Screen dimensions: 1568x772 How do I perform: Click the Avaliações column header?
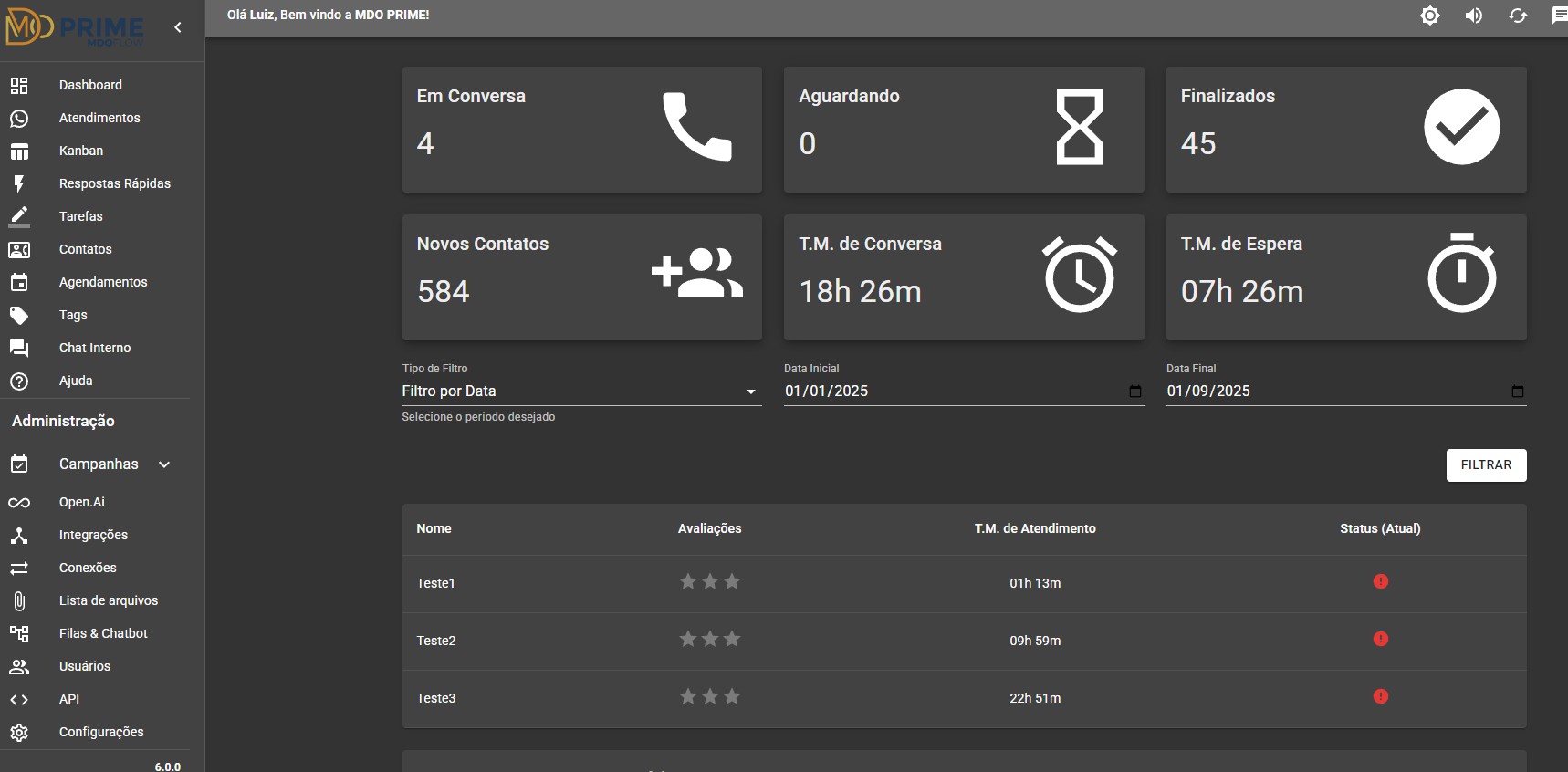tap(710, 528)
